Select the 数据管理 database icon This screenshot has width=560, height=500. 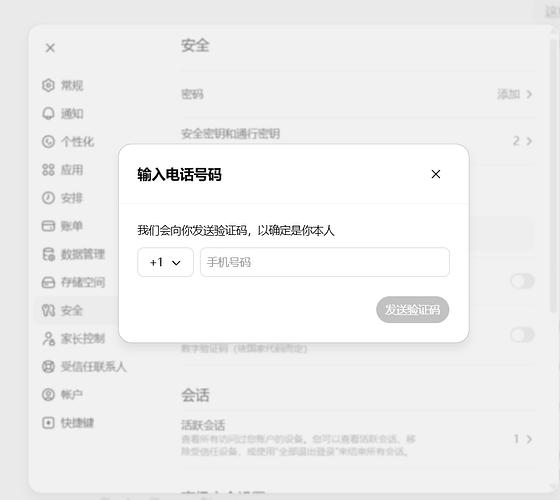pyautogui.click(x=48, y=254)
